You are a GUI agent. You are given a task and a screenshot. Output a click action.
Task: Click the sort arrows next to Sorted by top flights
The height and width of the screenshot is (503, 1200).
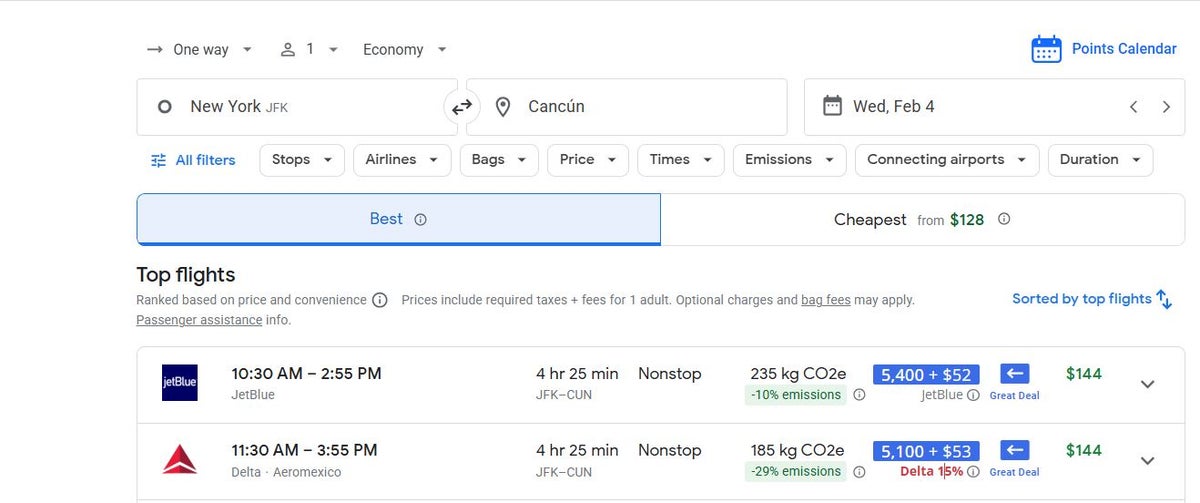pyautogui.click(x=1164, y=299)
